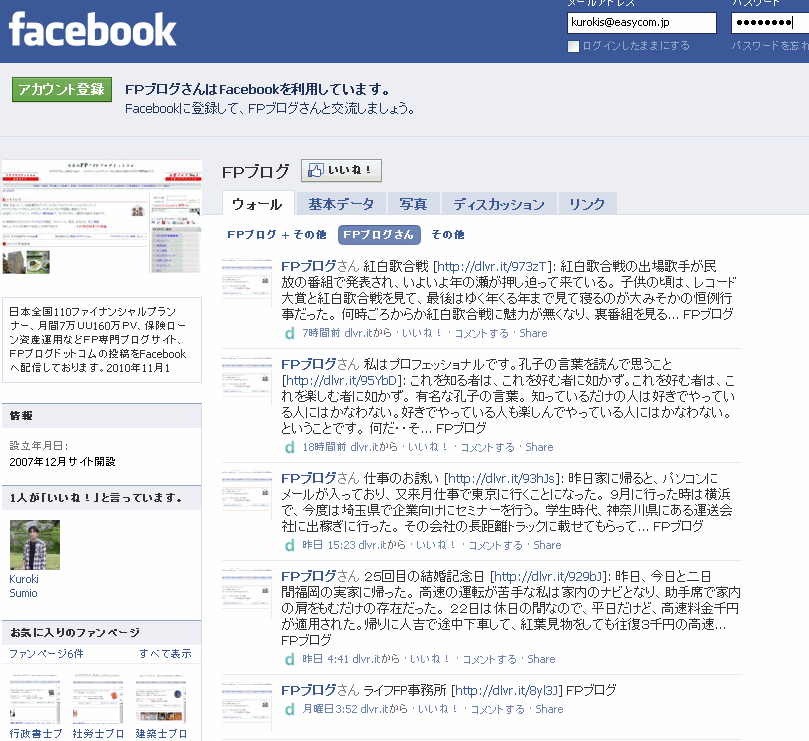Click the dlvr.it icon under the 18時間前 post

290,447
